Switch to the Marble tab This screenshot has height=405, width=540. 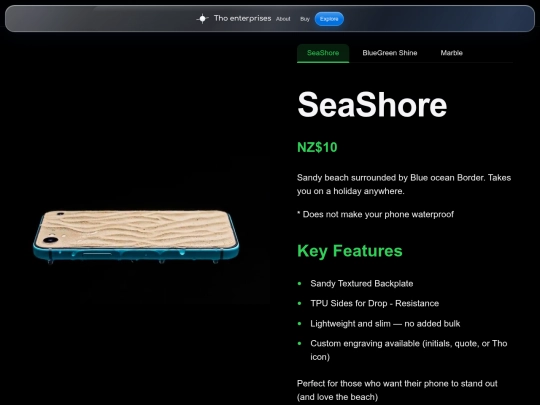point(451,53)
